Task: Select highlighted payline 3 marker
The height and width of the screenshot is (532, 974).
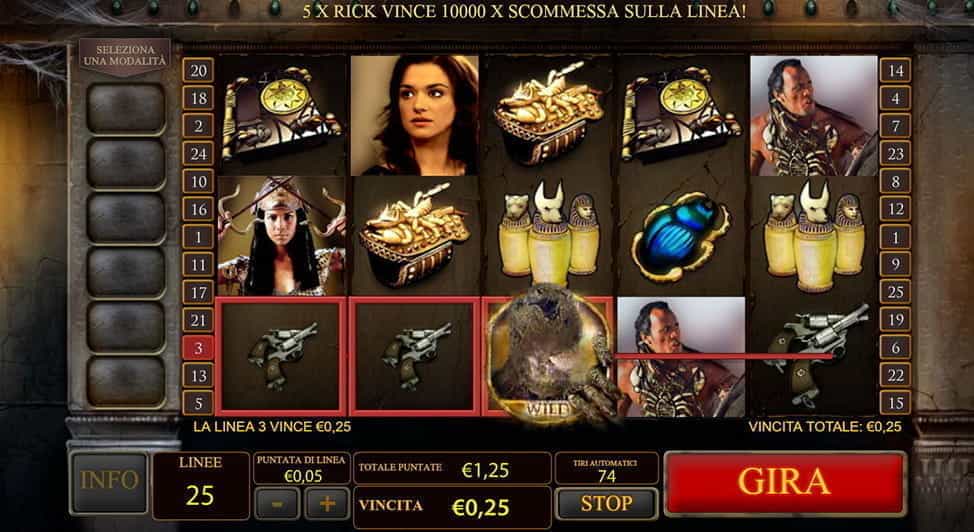Action: click(199, 348)
